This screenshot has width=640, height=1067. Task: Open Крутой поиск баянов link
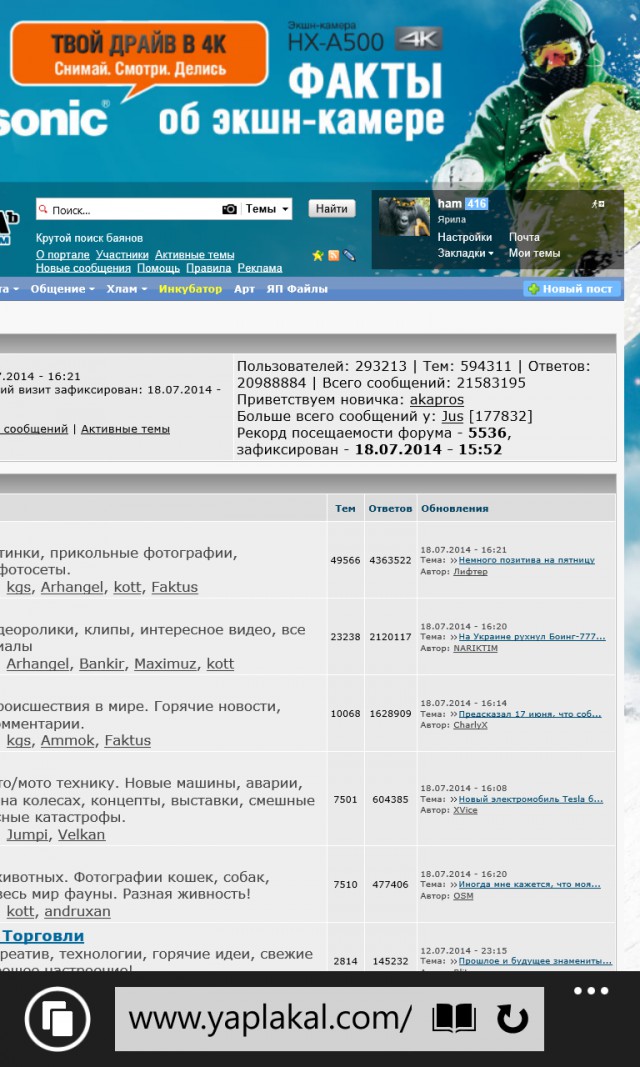89,238
